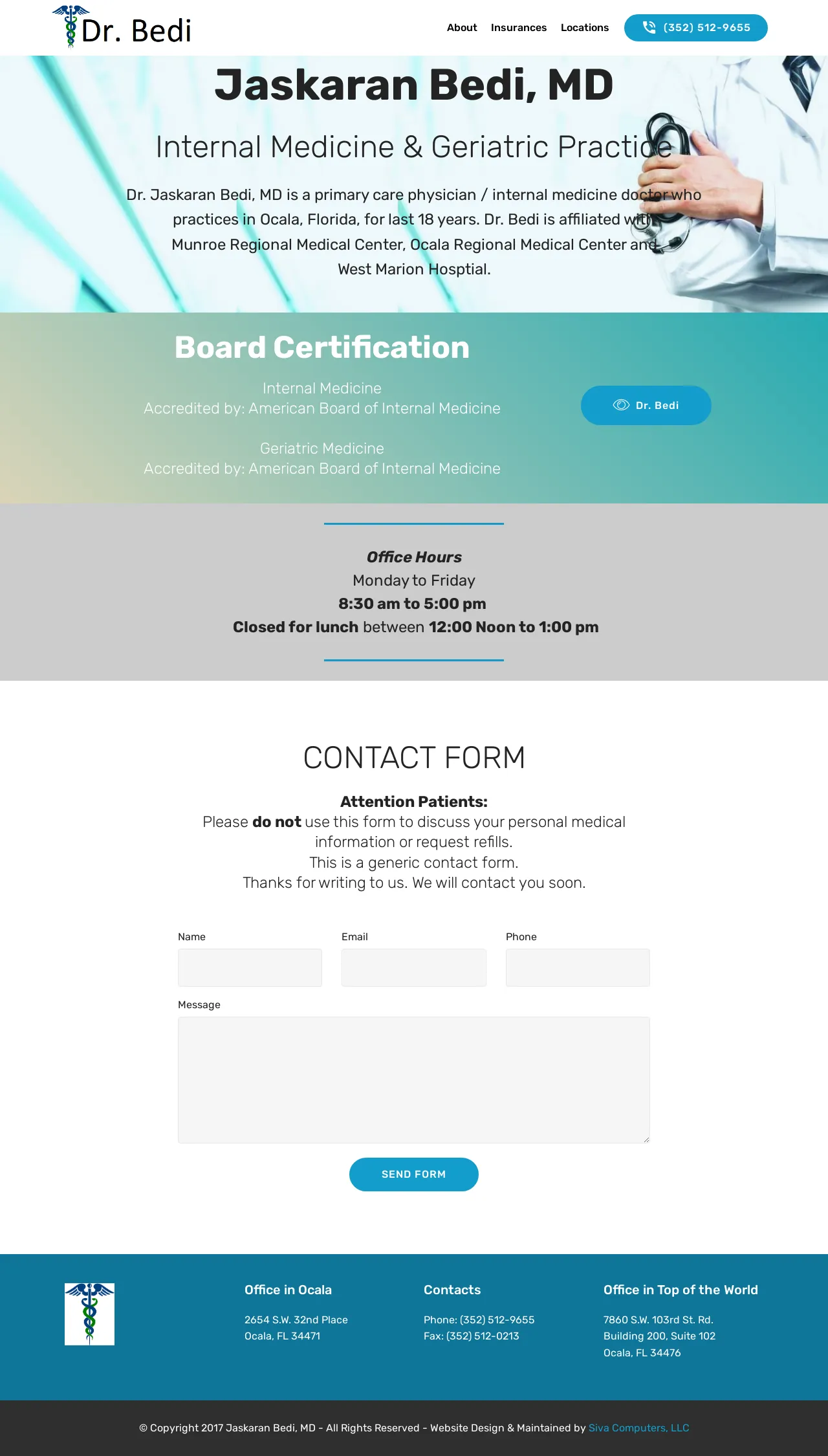Open the About menu item
This screenshot has height=1456, width=828.
tap(462, 28)
